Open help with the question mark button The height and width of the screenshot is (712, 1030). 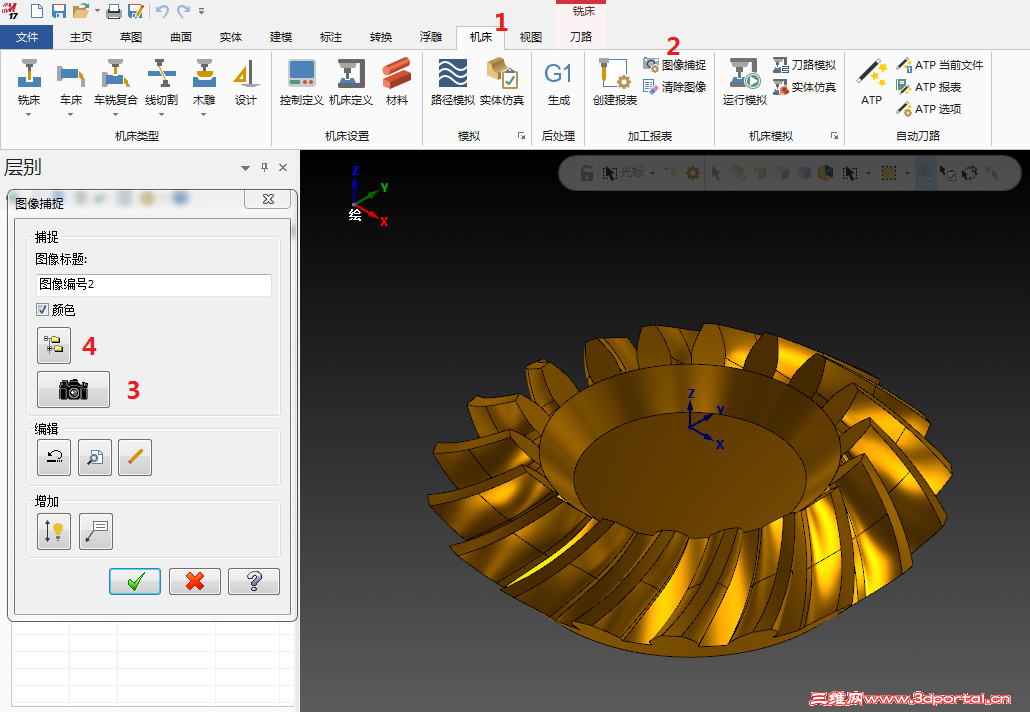254,581
